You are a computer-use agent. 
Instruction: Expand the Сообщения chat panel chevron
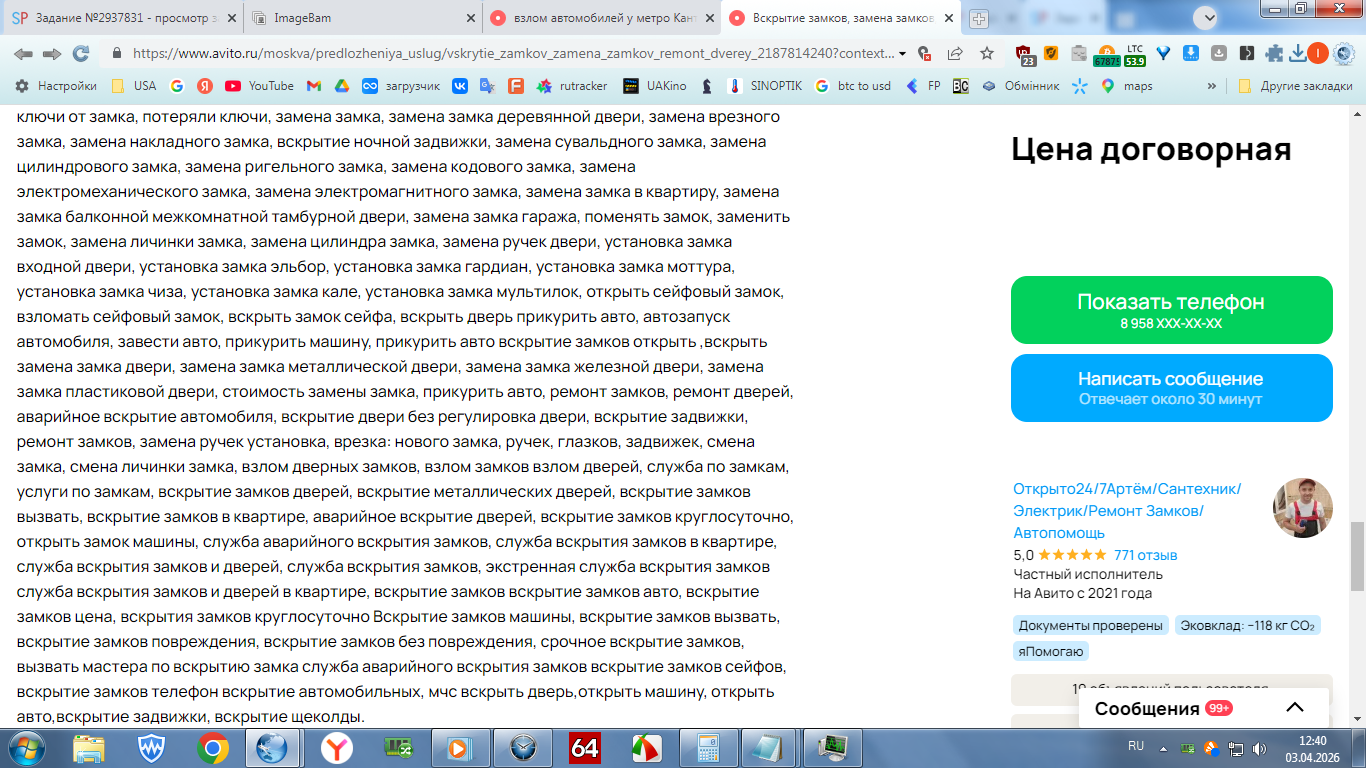[1294, 708]
